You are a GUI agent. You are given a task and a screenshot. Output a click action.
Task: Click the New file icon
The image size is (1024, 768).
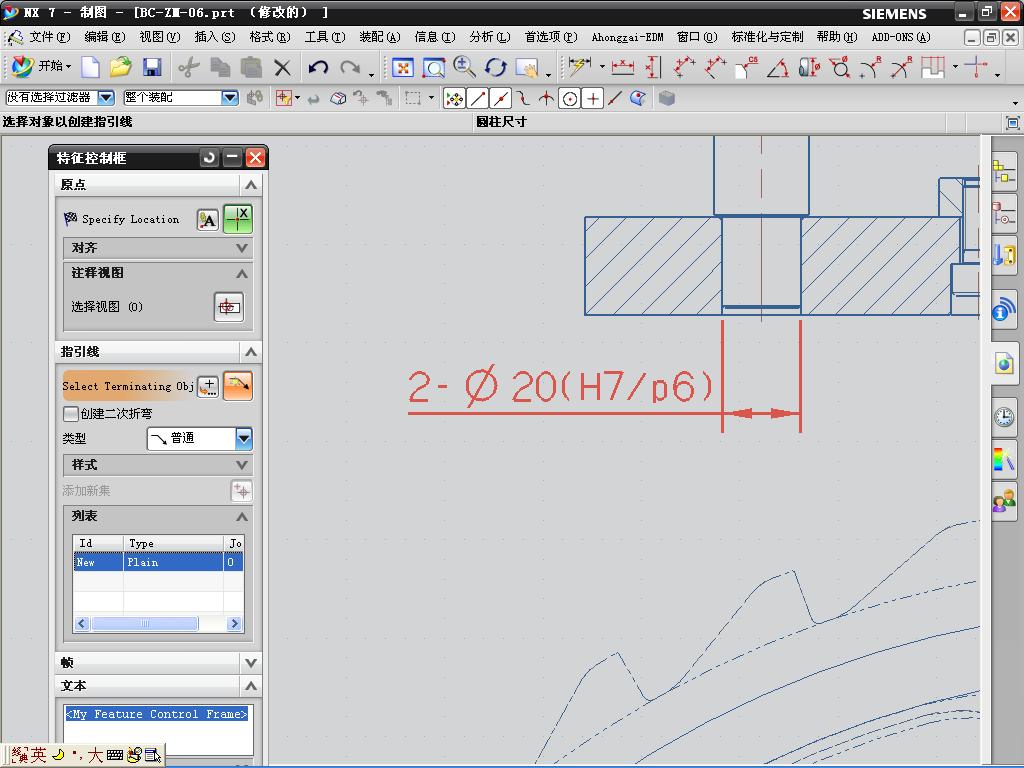pos(90,67)
